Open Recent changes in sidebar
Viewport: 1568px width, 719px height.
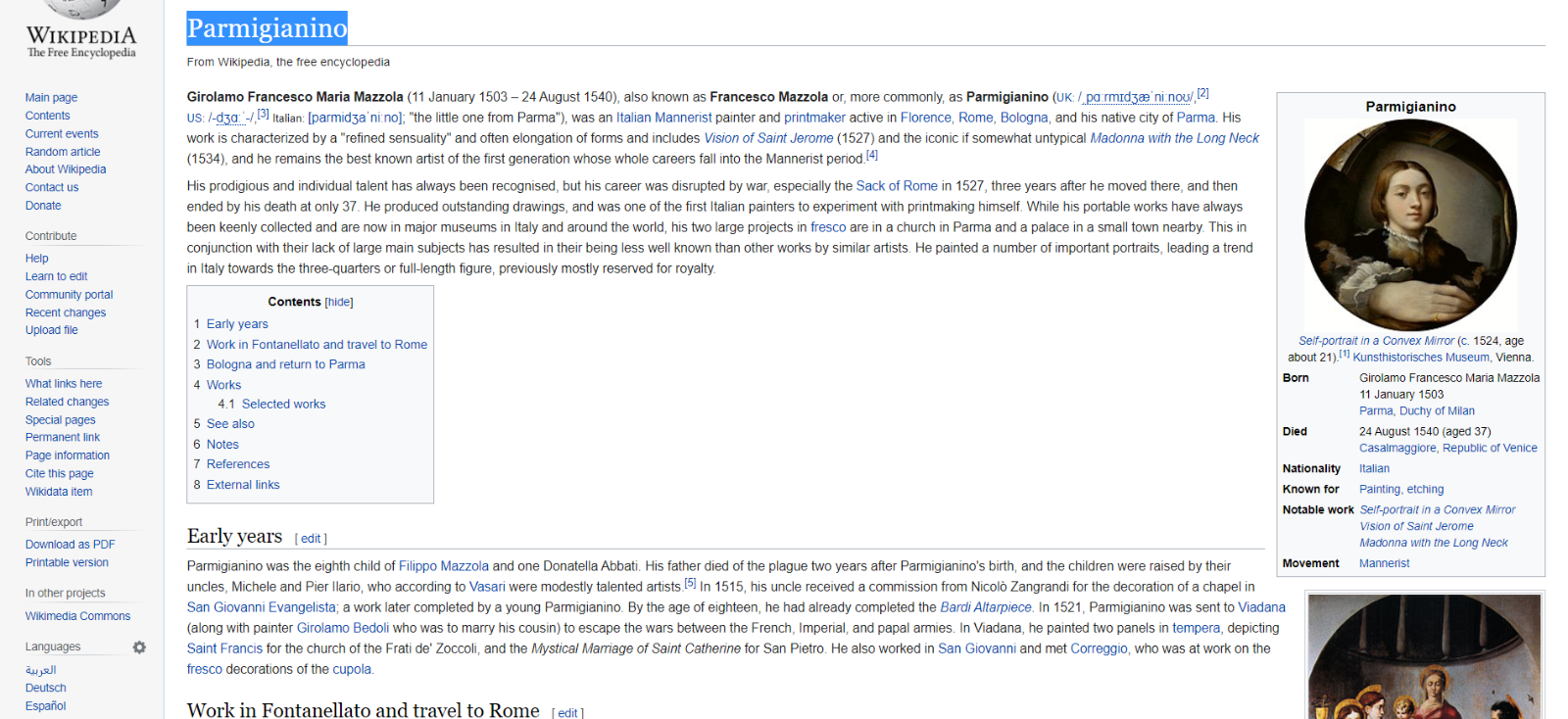point(66,313)
